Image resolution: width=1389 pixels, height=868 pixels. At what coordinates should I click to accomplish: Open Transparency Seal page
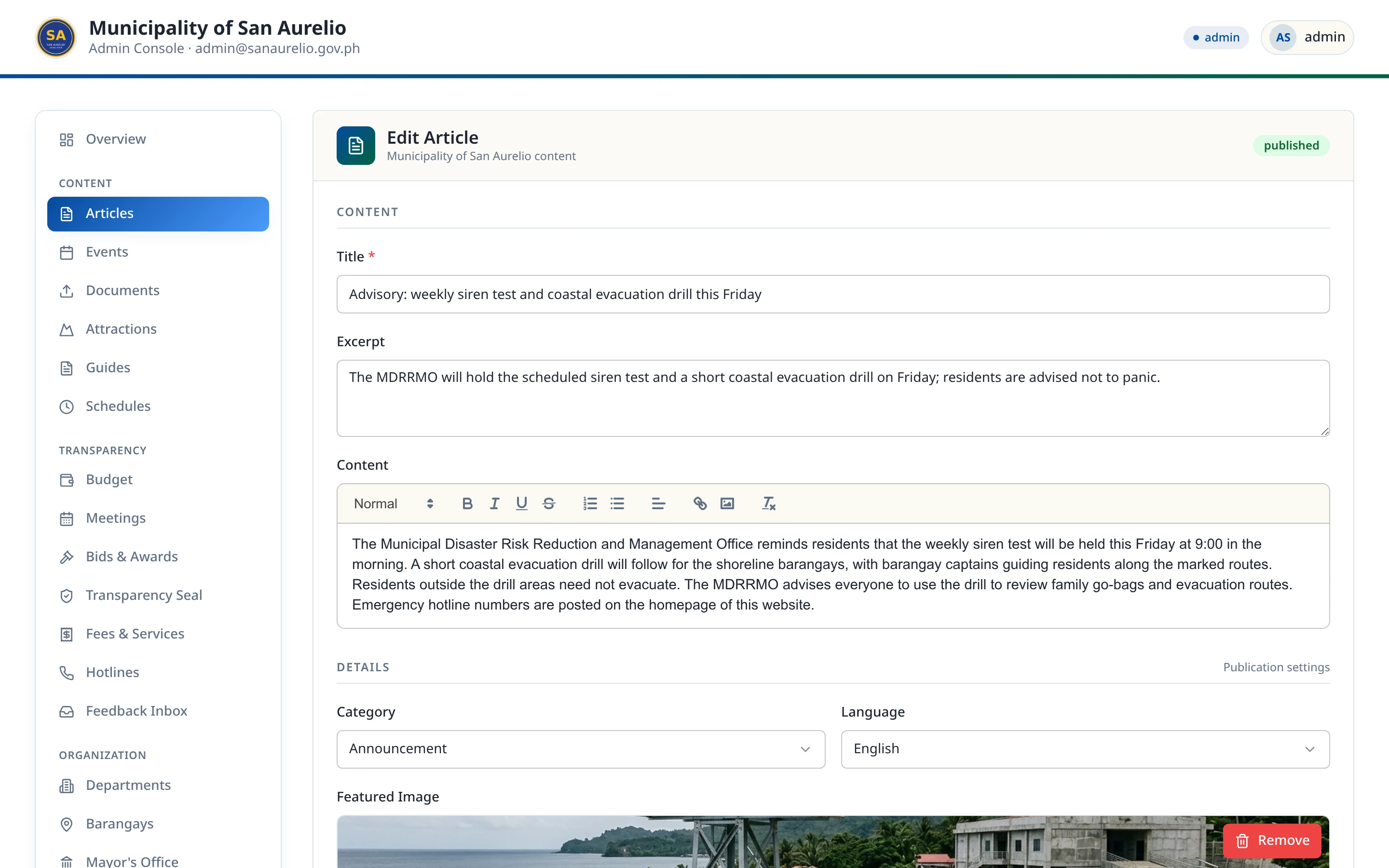[158, 596]
